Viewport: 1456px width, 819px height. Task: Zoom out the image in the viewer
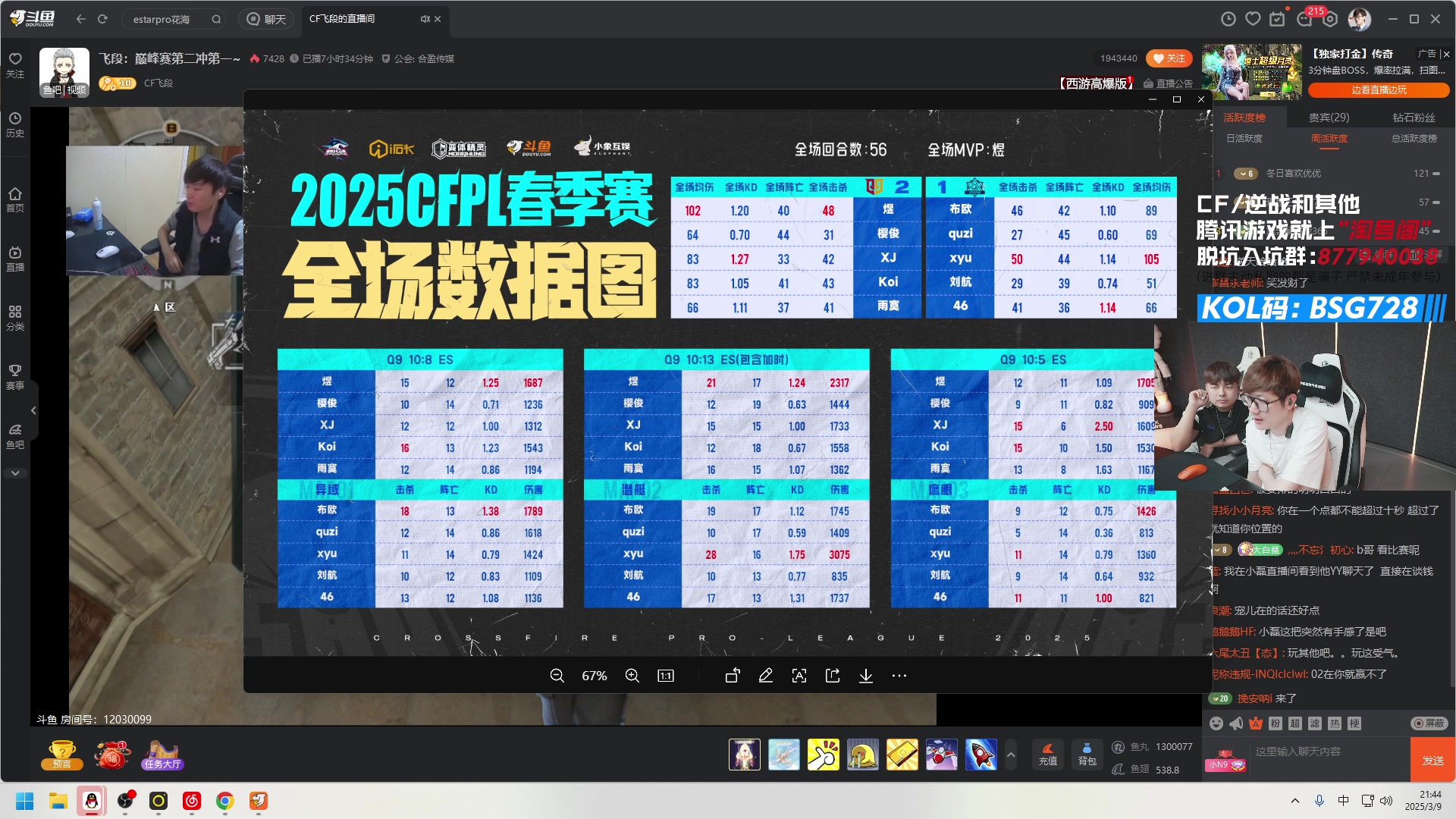coord(557,676)
